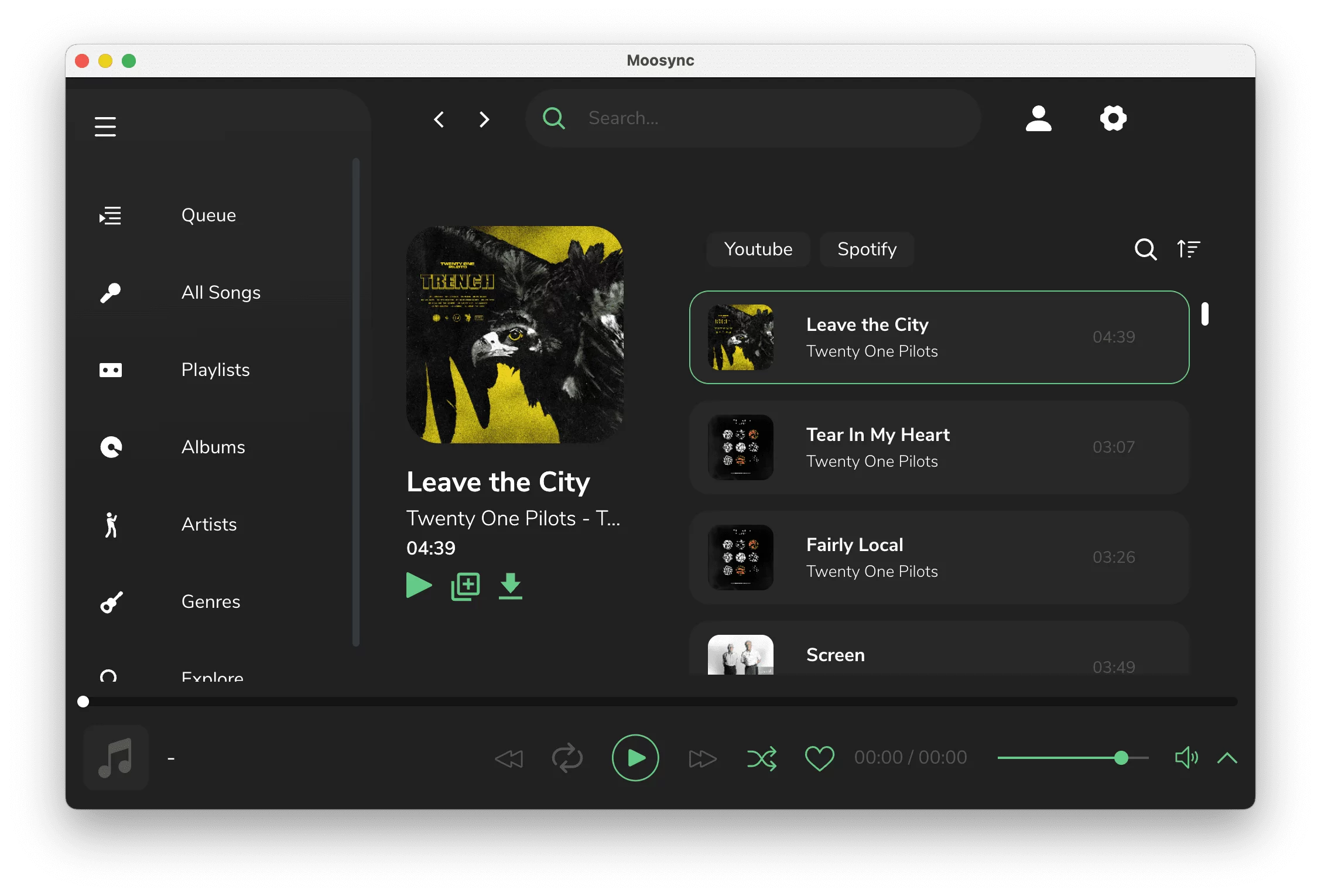
Task: Toggle repeat mode
Action: point(567,758)
